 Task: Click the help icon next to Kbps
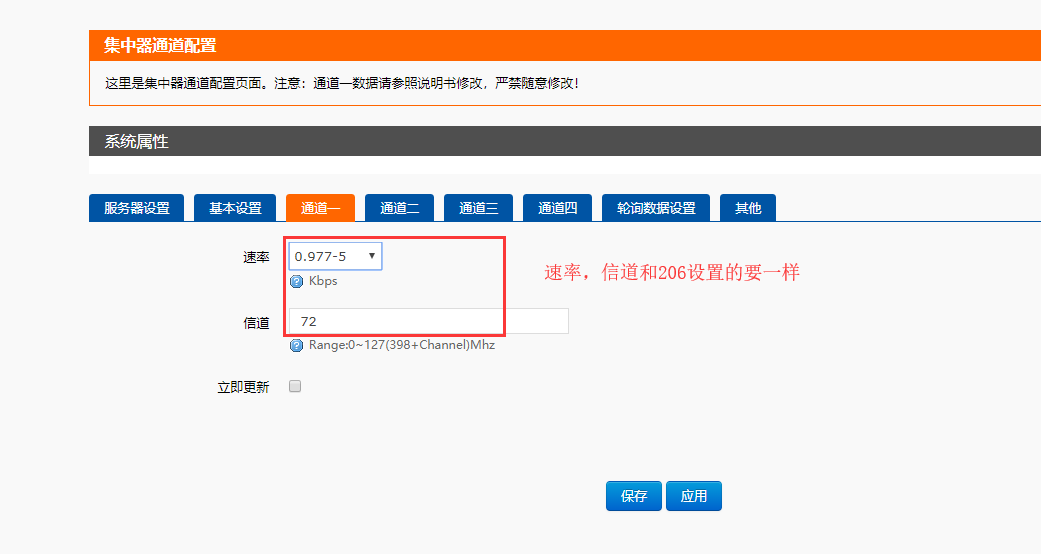point(296,281)
